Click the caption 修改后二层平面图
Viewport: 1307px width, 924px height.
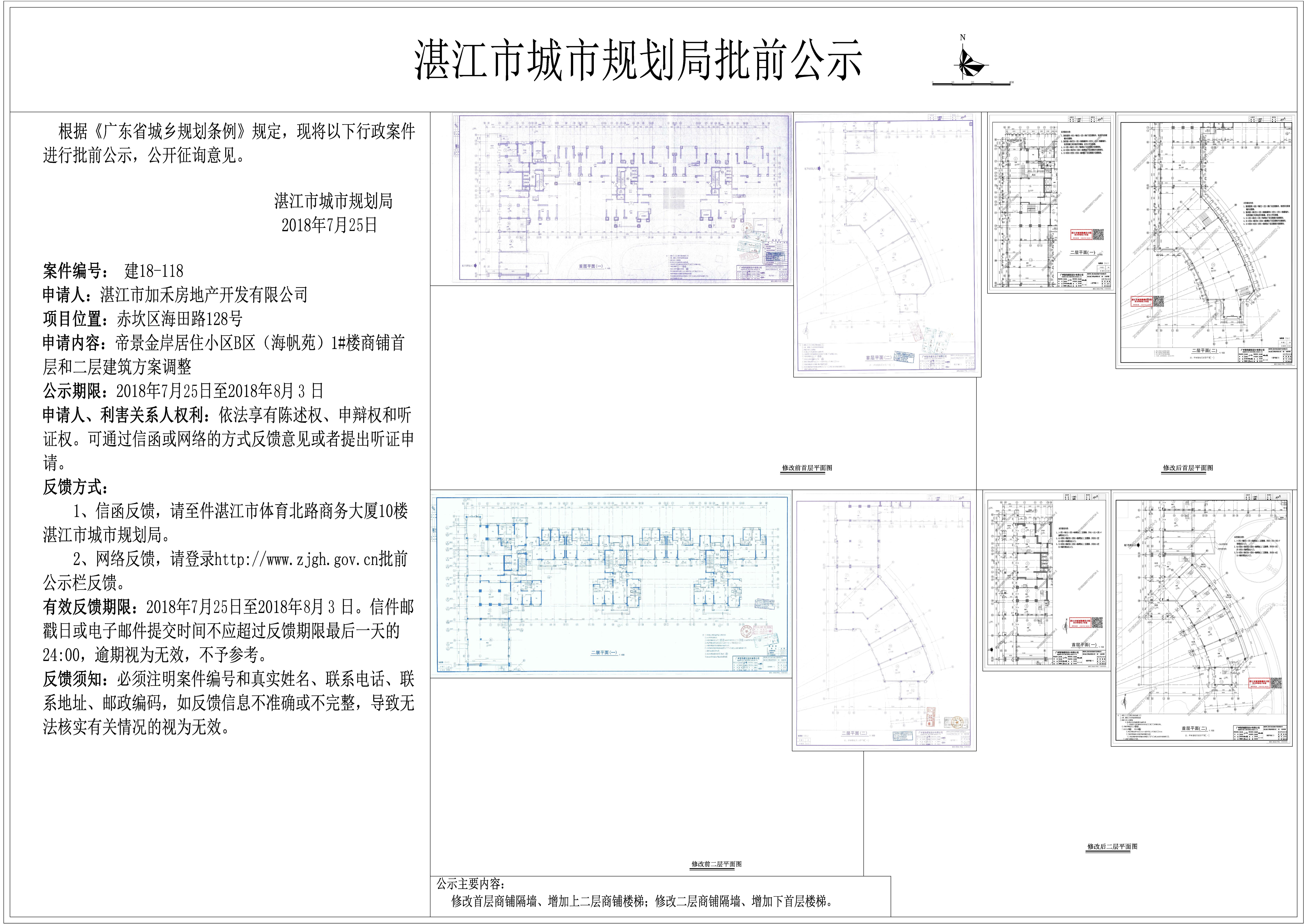pyautogui.click(x=1112, y=847)
